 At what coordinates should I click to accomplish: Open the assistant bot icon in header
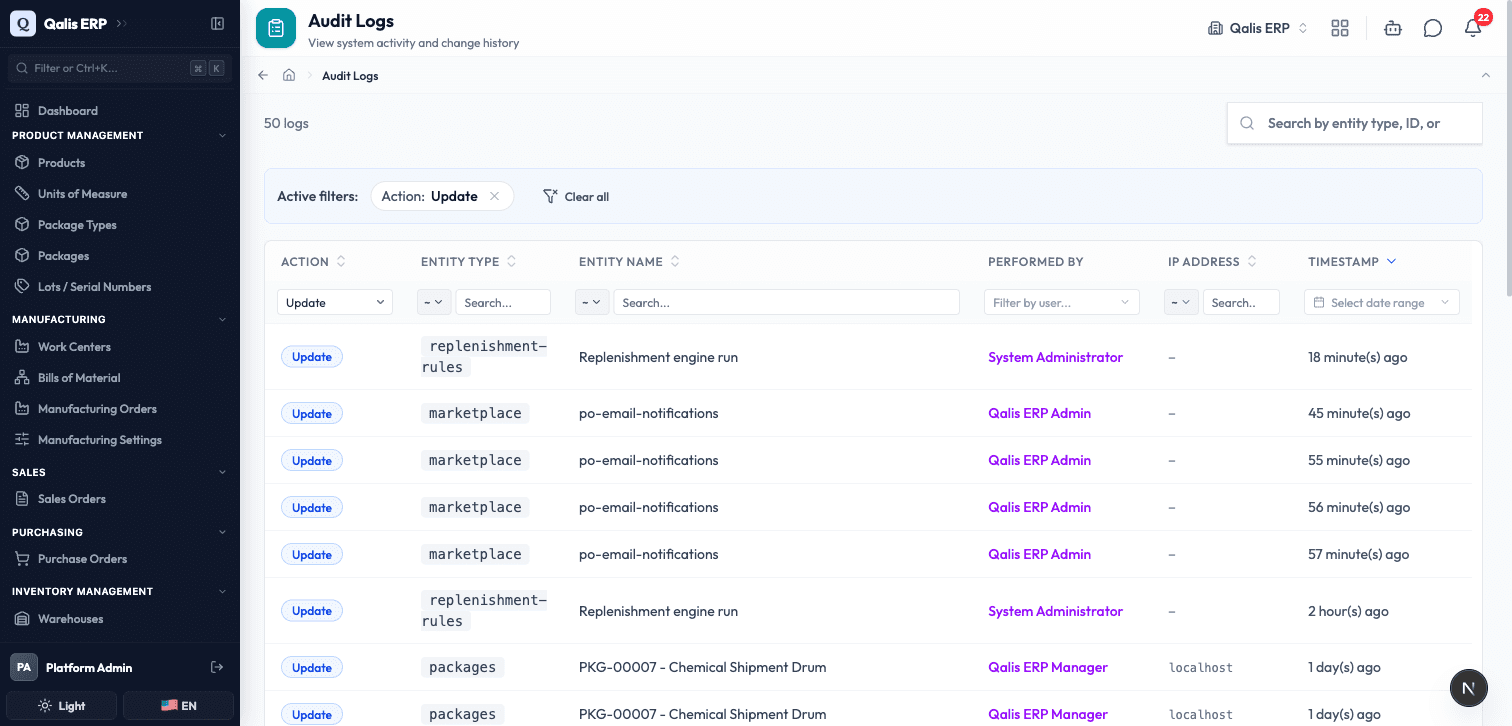(1393, 28)
